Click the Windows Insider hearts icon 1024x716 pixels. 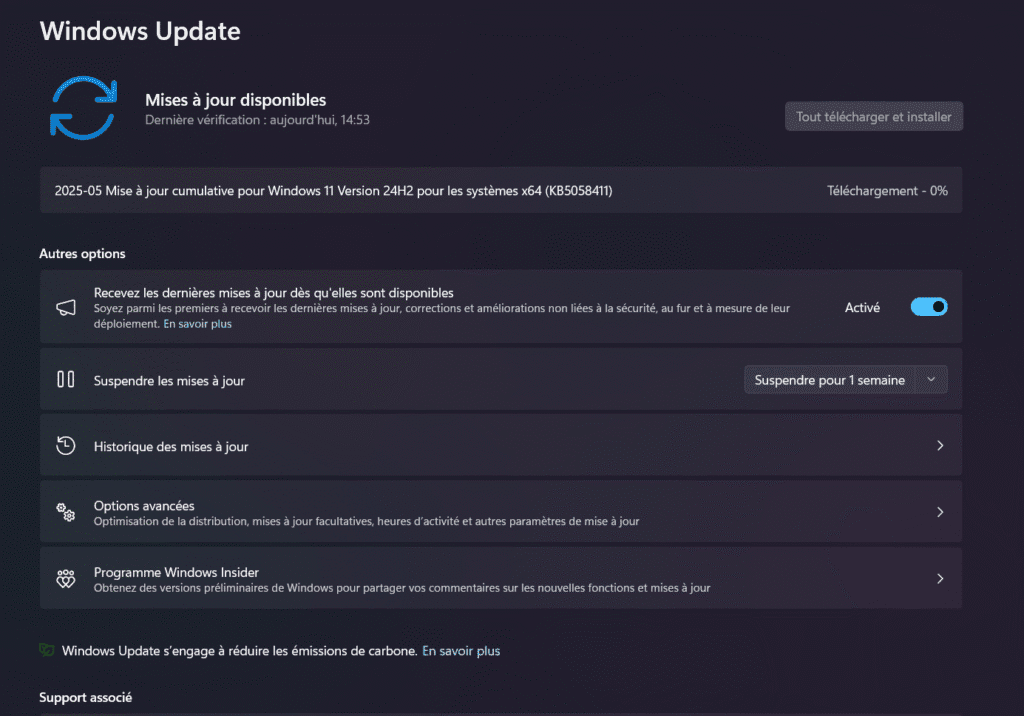65,579
